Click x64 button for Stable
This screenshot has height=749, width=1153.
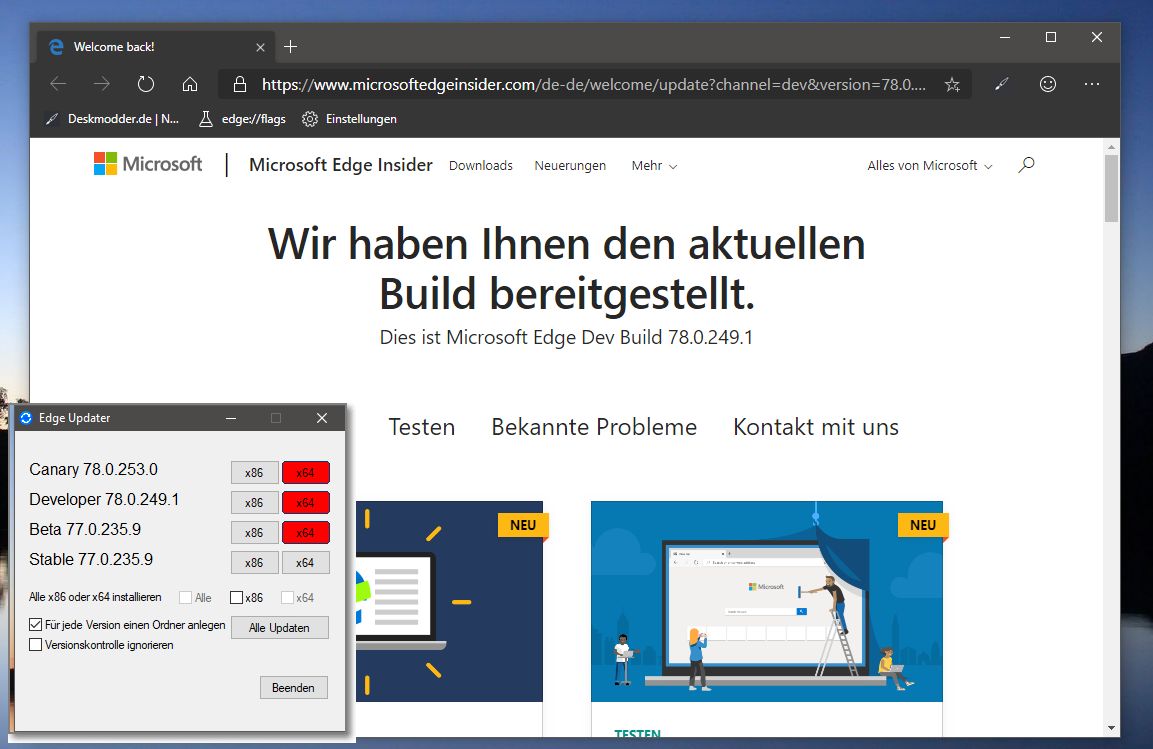pyautogui.click(x=305, y=563)
